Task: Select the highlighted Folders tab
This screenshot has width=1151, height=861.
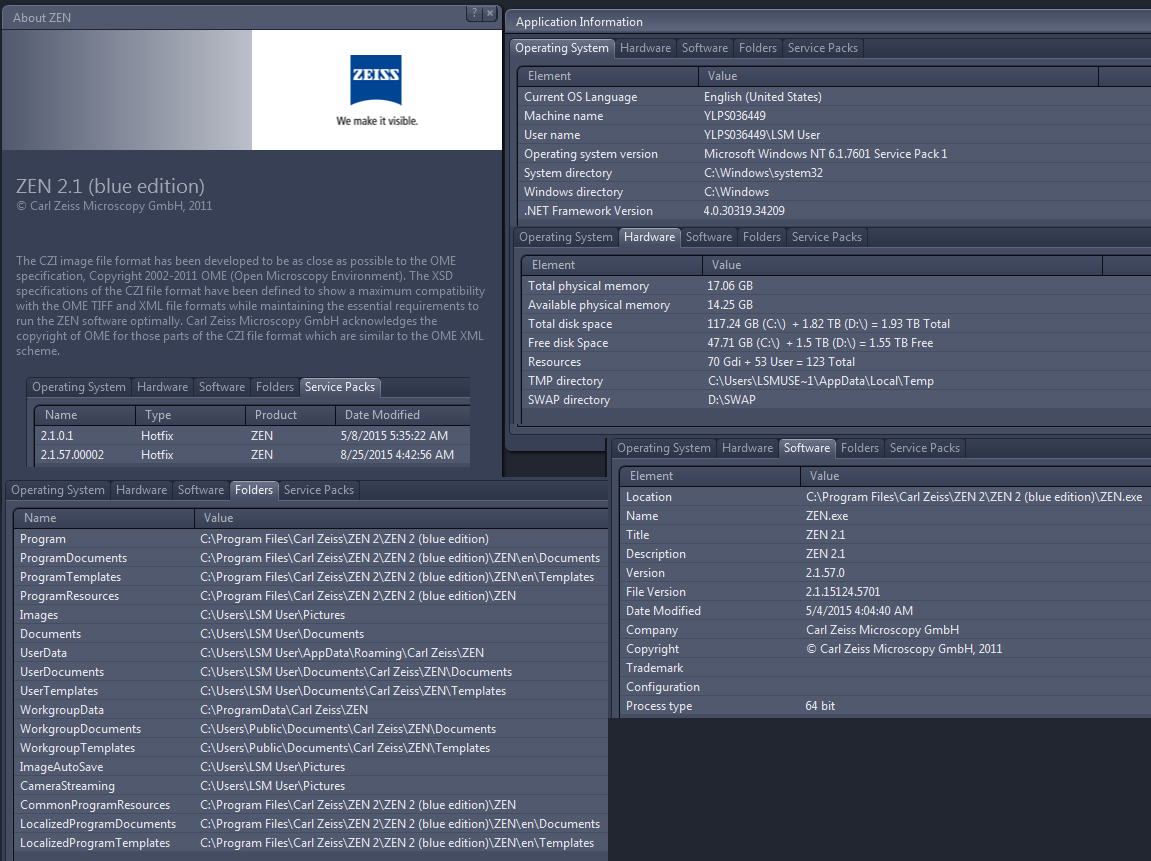Action: pyautogui.click(x=254, y=490)
